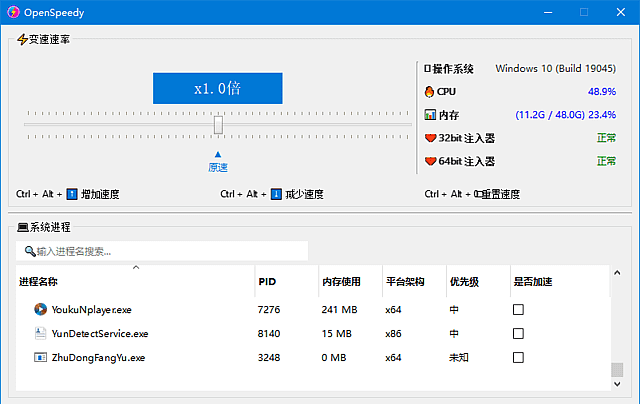This screenshot has height=404, width=640.
Task: Click PID value 3248
Action: point(269,358)
